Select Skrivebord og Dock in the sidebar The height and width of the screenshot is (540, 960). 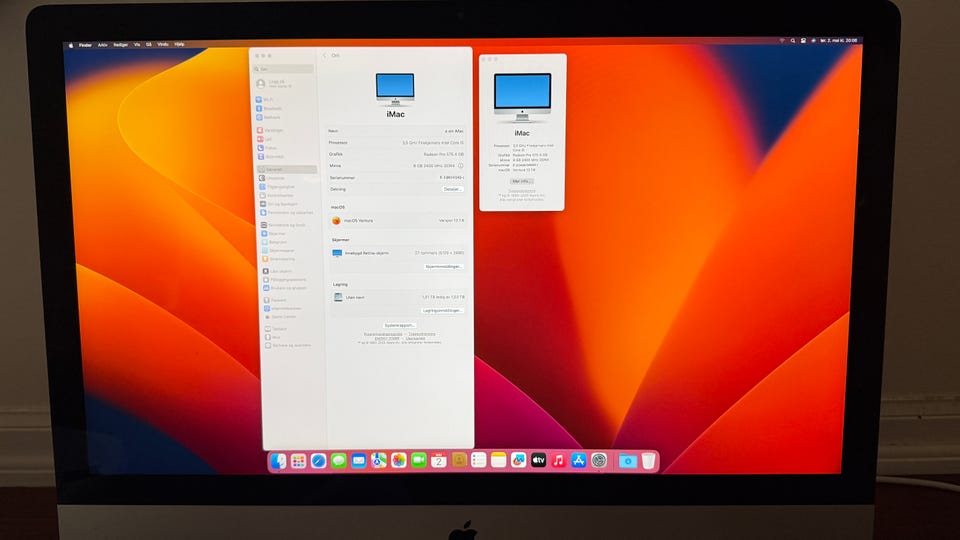coord(283,225)
